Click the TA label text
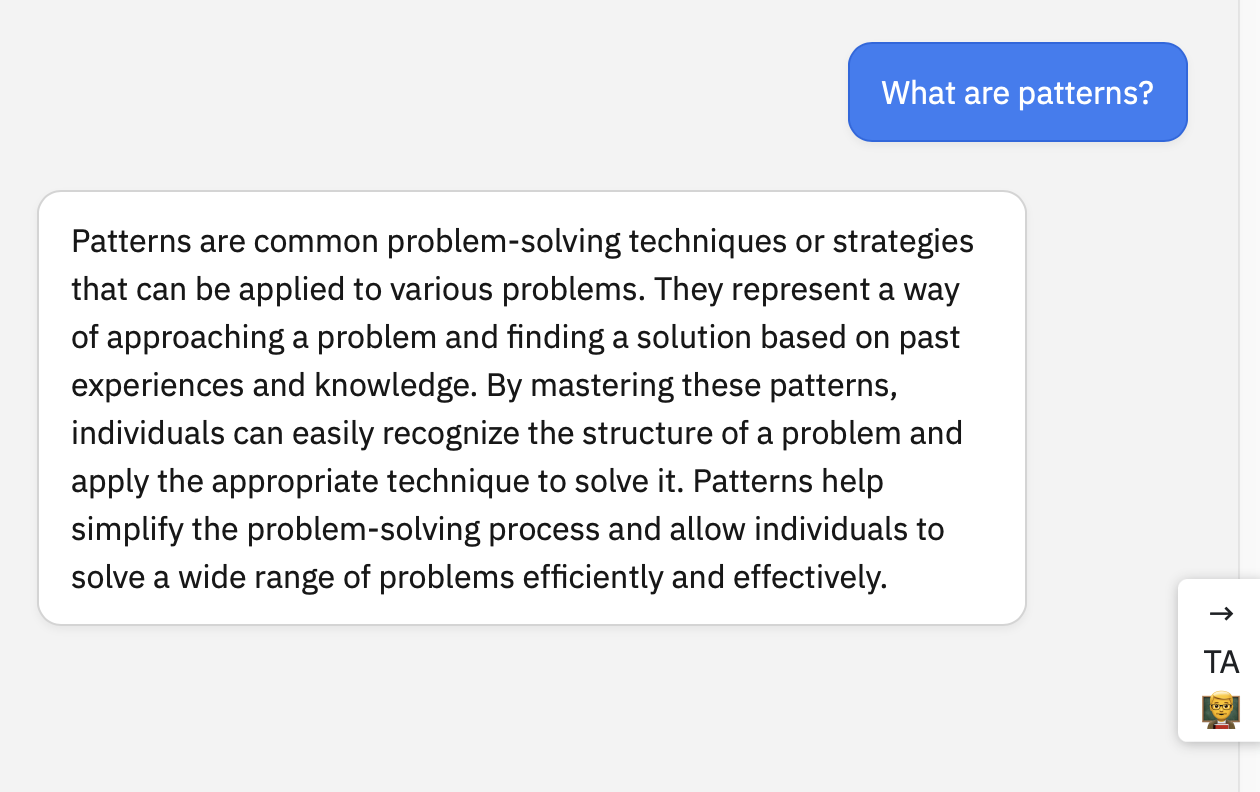This screenshot has width=1260, height=792. (1221, 662)
